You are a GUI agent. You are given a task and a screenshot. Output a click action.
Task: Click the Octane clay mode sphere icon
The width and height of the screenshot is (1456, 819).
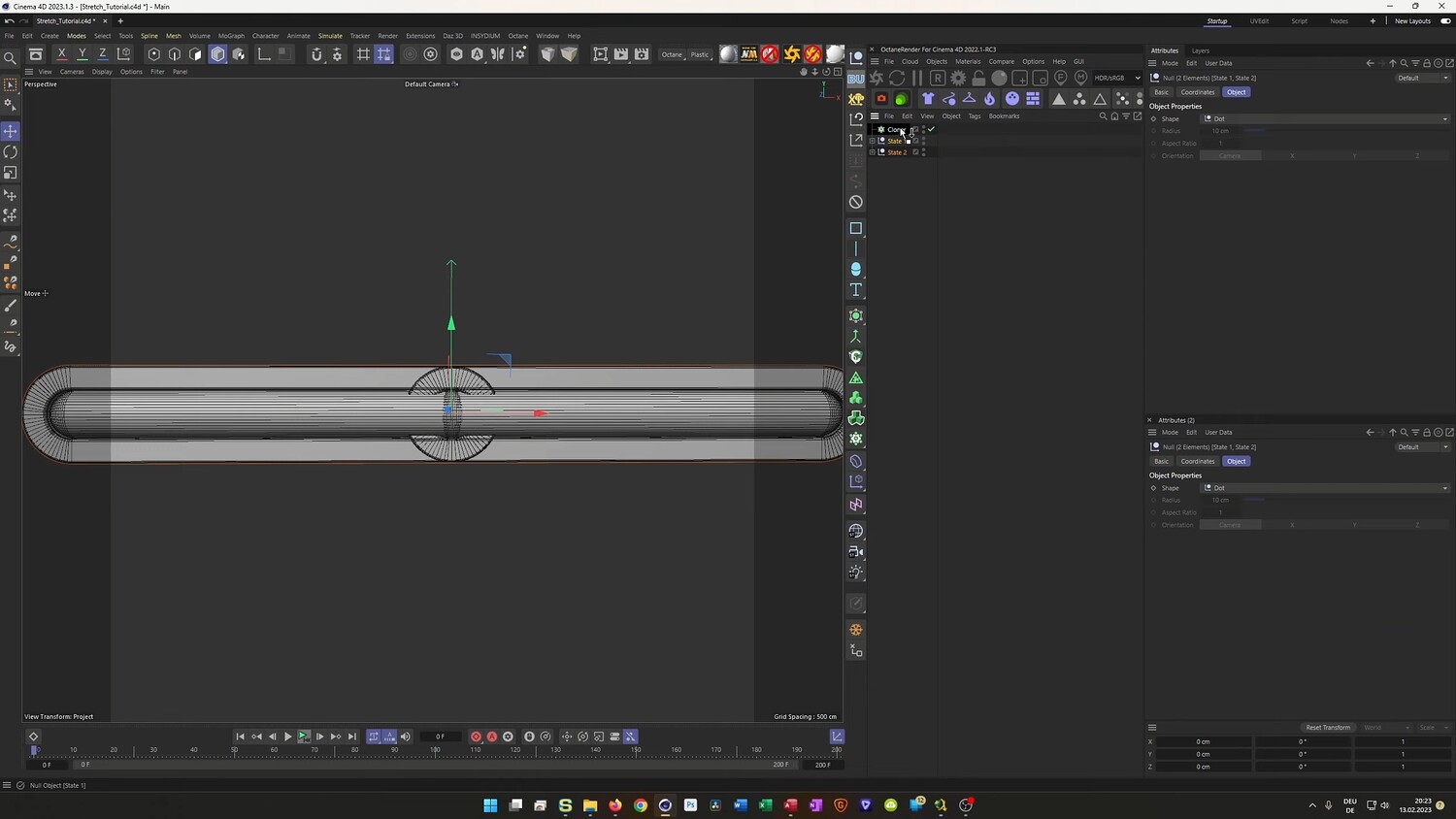tap(999, 78)
